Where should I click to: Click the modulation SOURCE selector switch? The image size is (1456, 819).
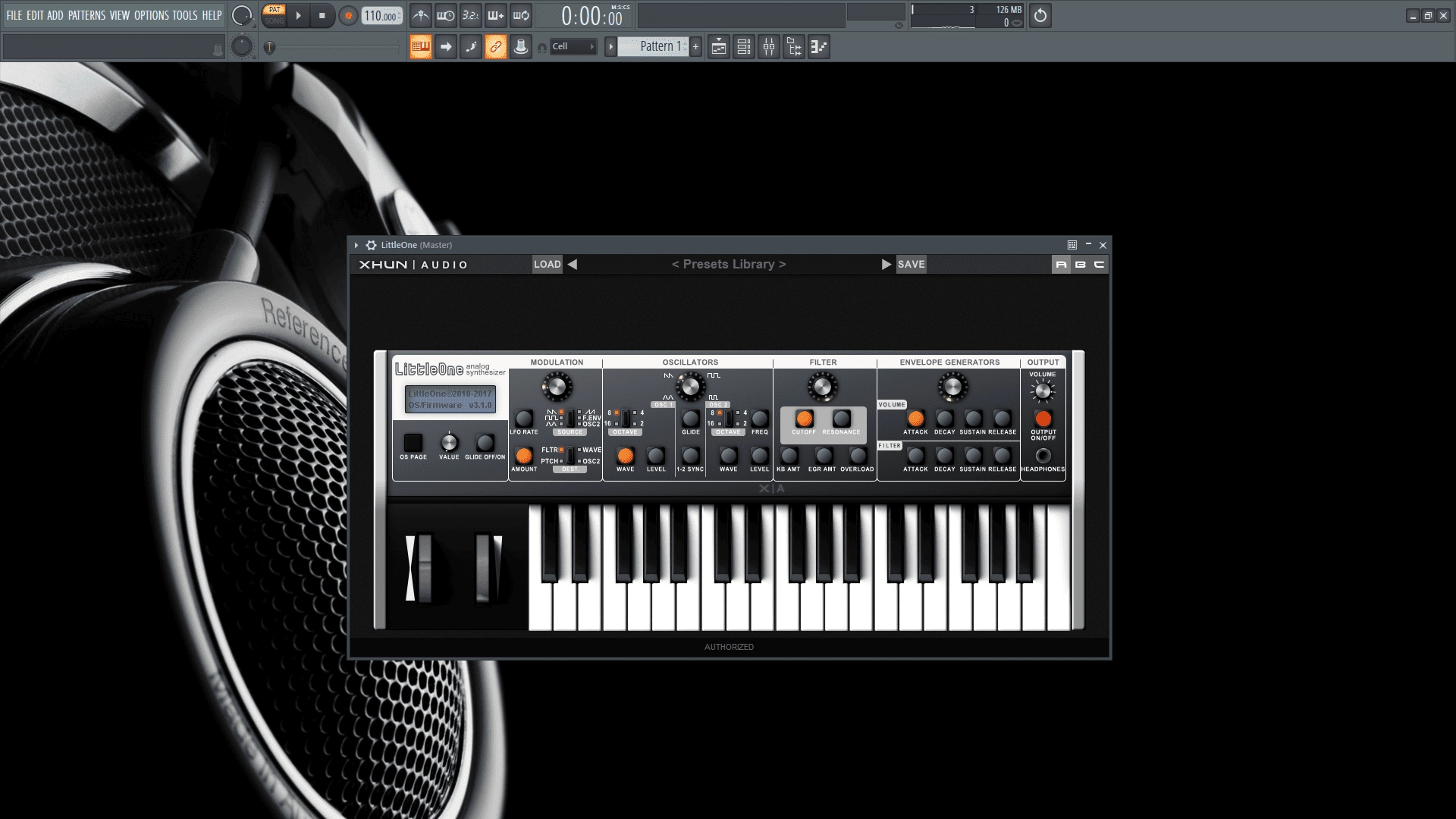click(x=570, y=419)
